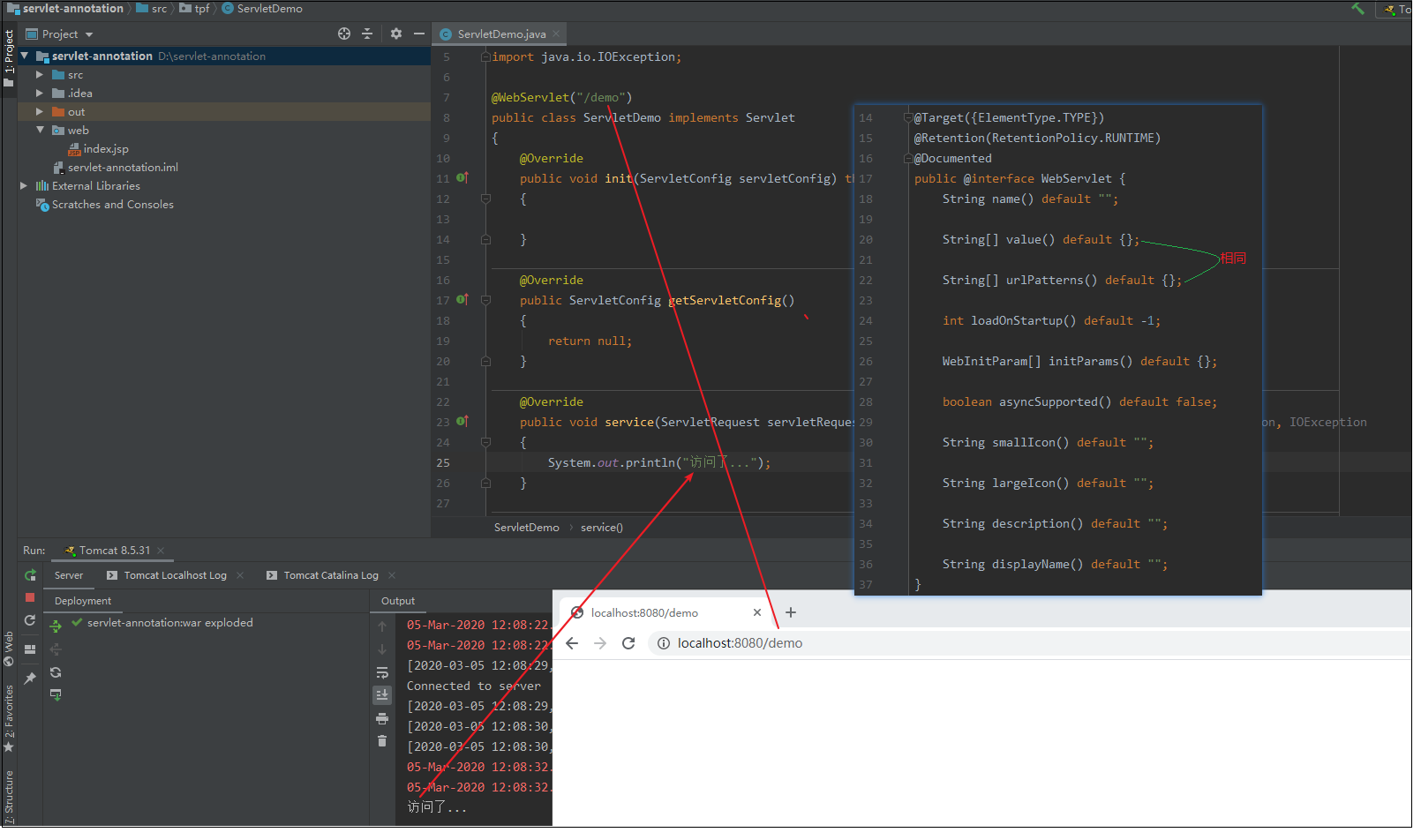Open the Project view dropdown
1421x840 pixels.
(x=89, y=34)
